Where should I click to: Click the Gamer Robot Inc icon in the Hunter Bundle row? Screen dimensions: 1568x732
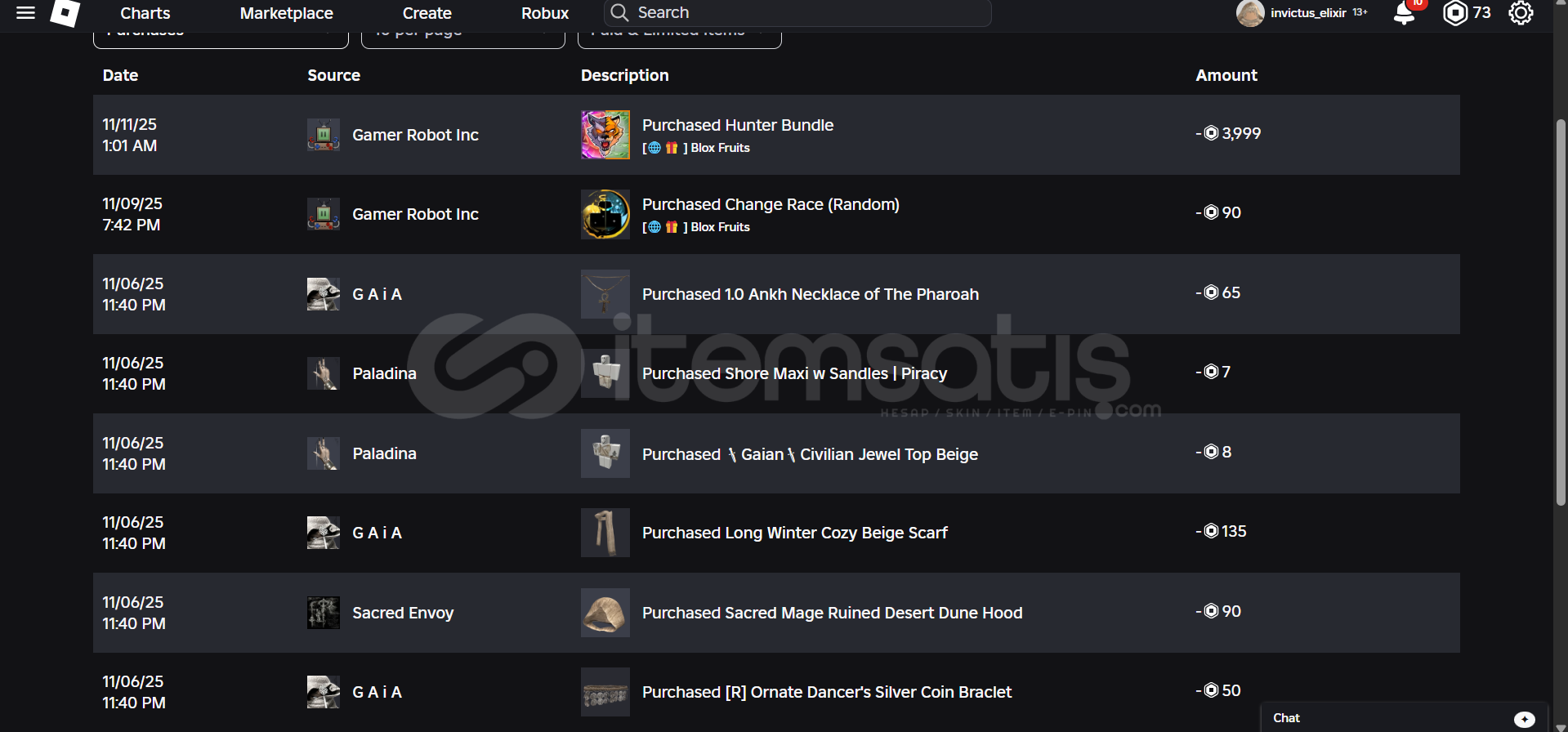(x=324, y=135)
